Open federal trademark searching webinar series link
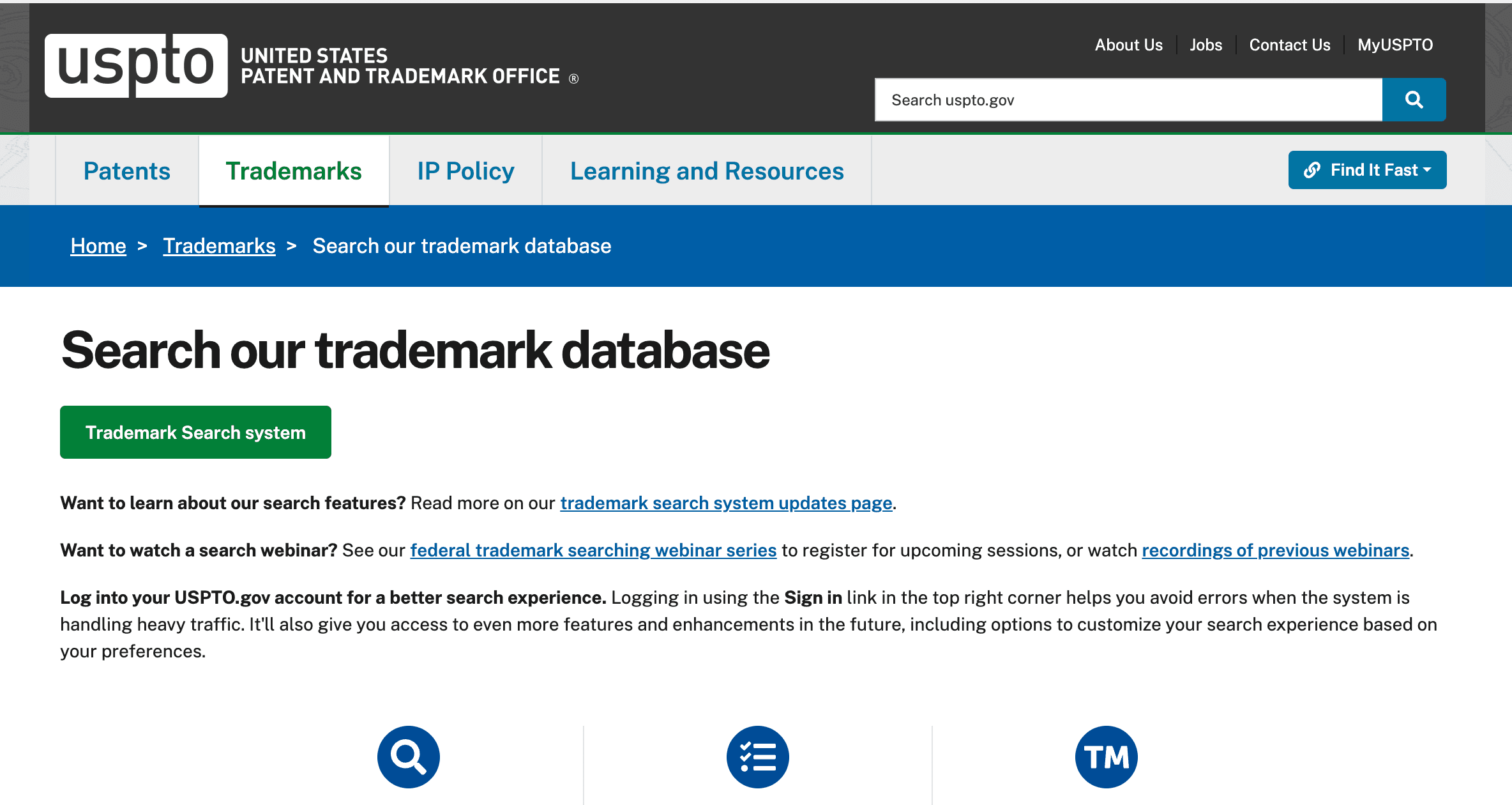This screenshot has height=805, width=1512. tap(593, 551)
